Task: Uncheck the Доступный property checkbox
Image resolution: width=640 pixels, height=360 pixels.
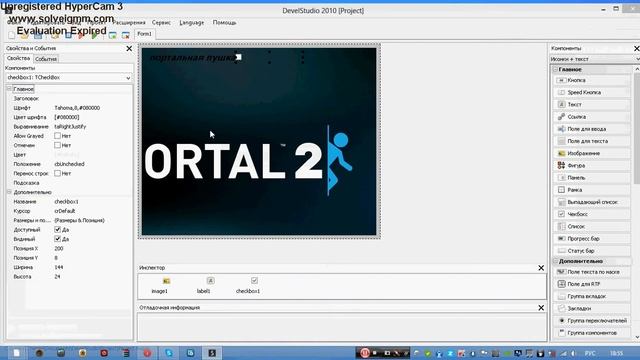Action: pyautogui.click(x=58, y=230)
